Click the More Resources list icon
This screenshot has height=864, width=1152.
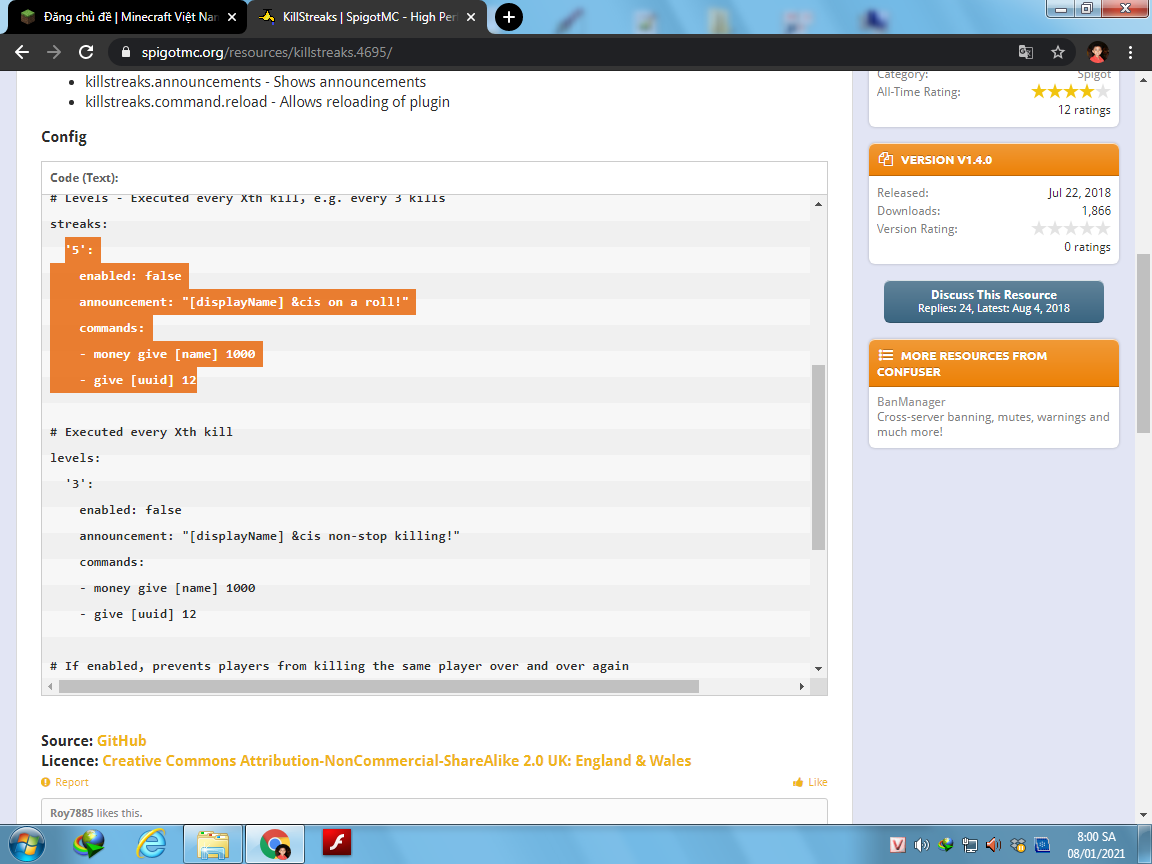885,355
